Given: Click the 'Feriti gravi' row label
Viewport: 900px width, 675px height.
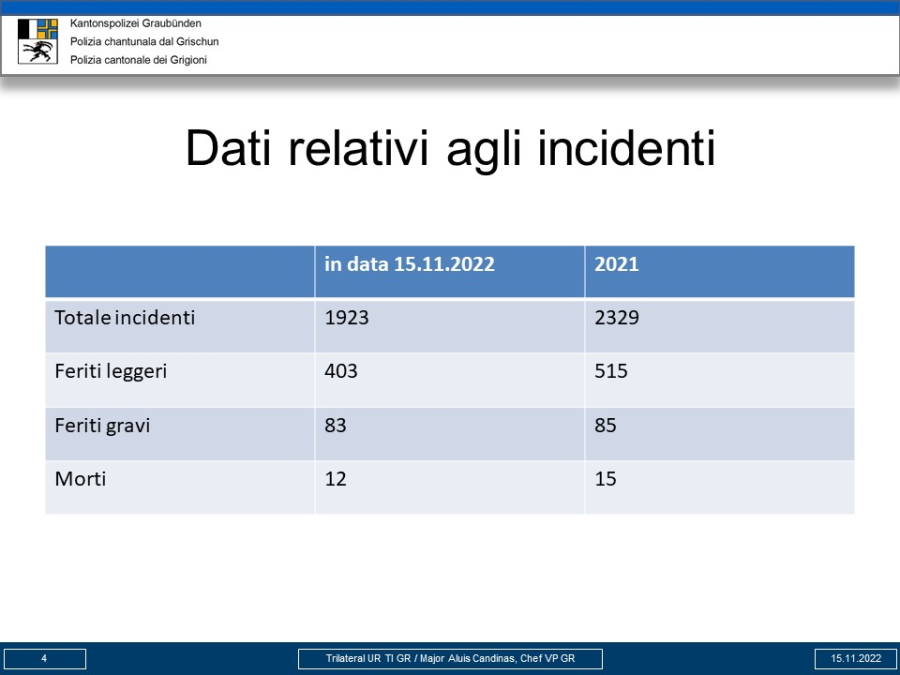Looking at the screenshot, I should pos(103,425).
